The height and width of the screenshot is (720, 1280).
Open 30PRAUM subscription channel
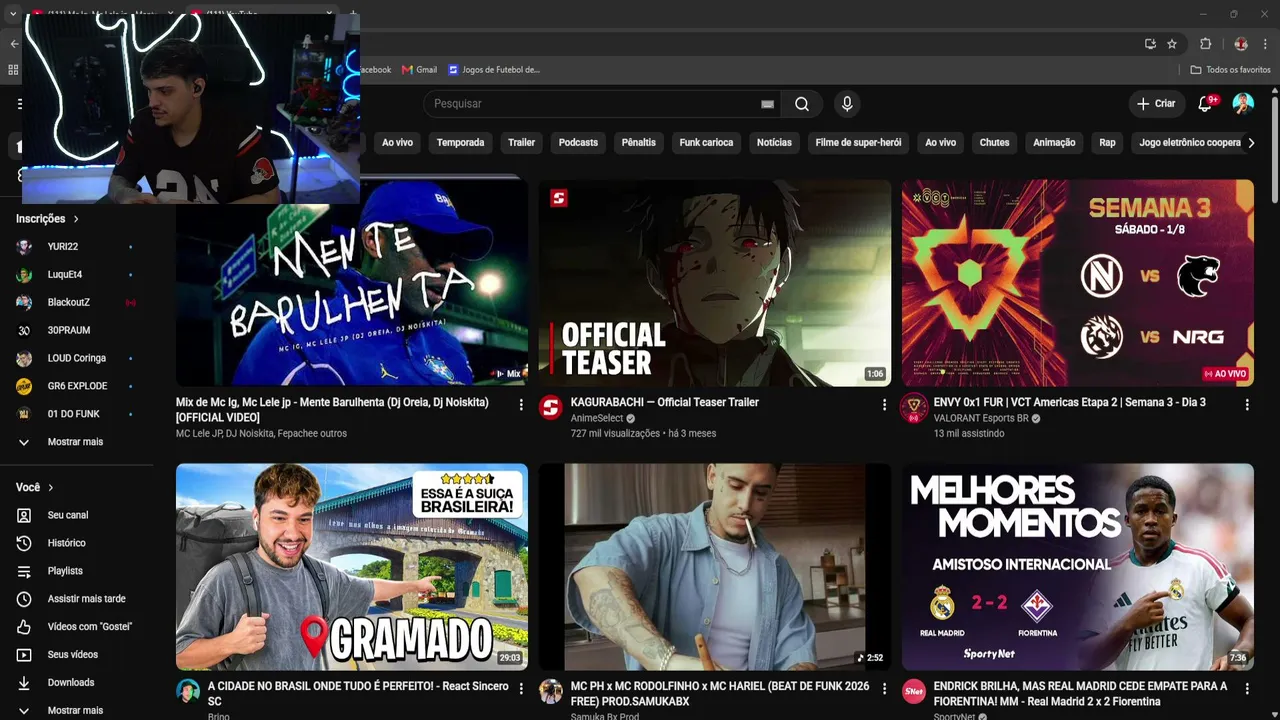[77, 331]
